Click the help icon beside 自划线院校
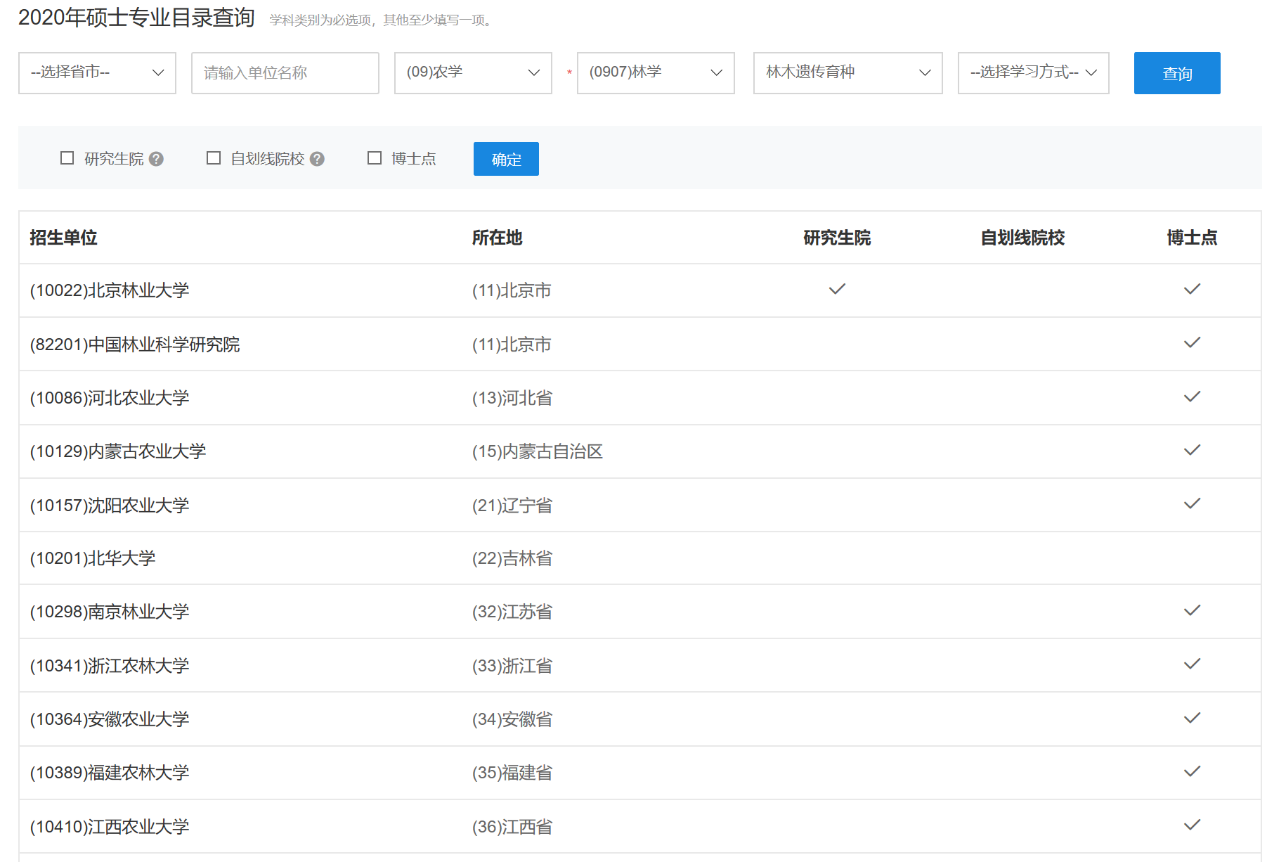Image resolution: width=1267 pixels, height=862 pixels. [x=317, y=159]
